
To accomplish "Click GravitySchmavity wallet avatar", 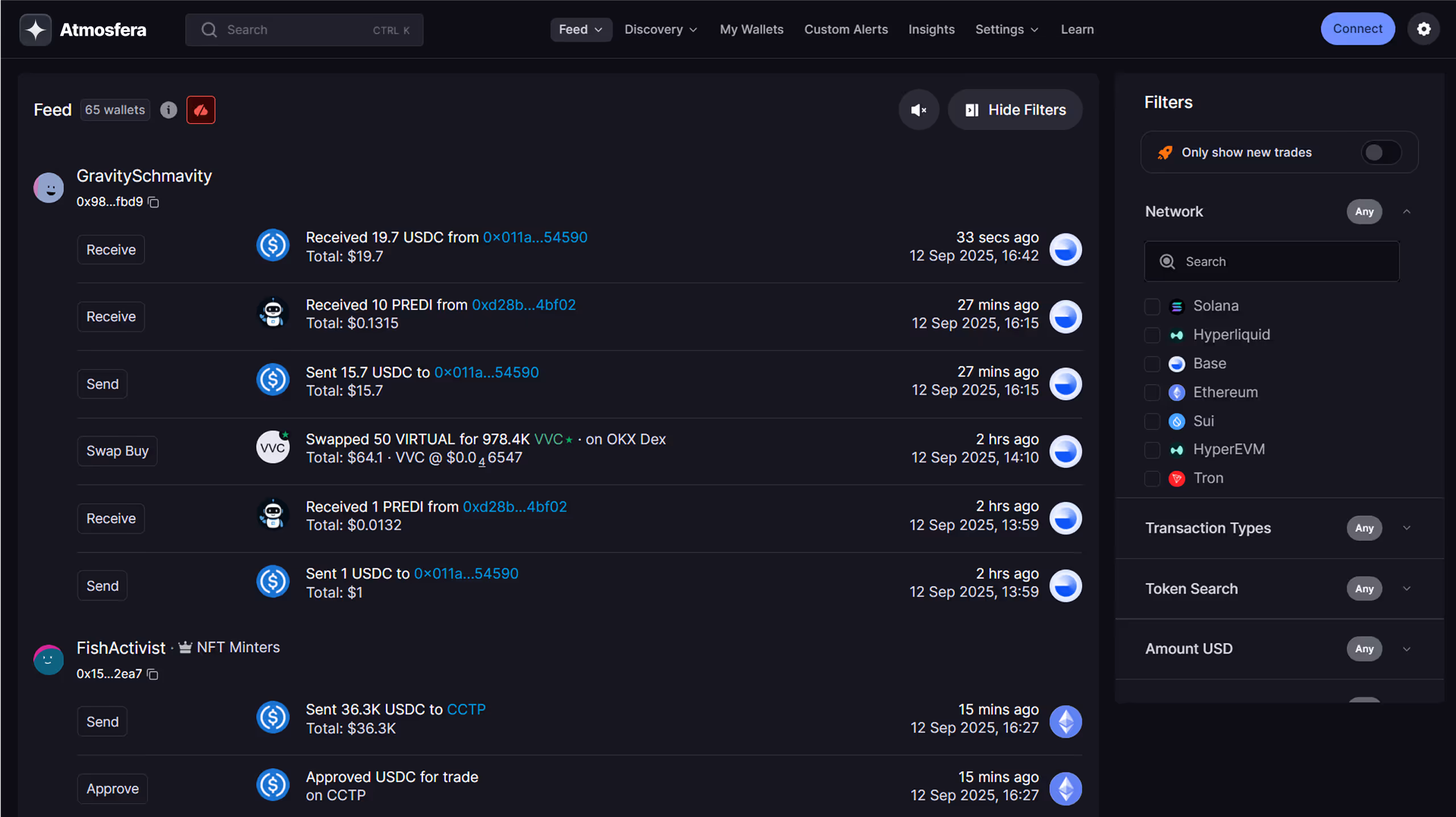I will (48, 188).
